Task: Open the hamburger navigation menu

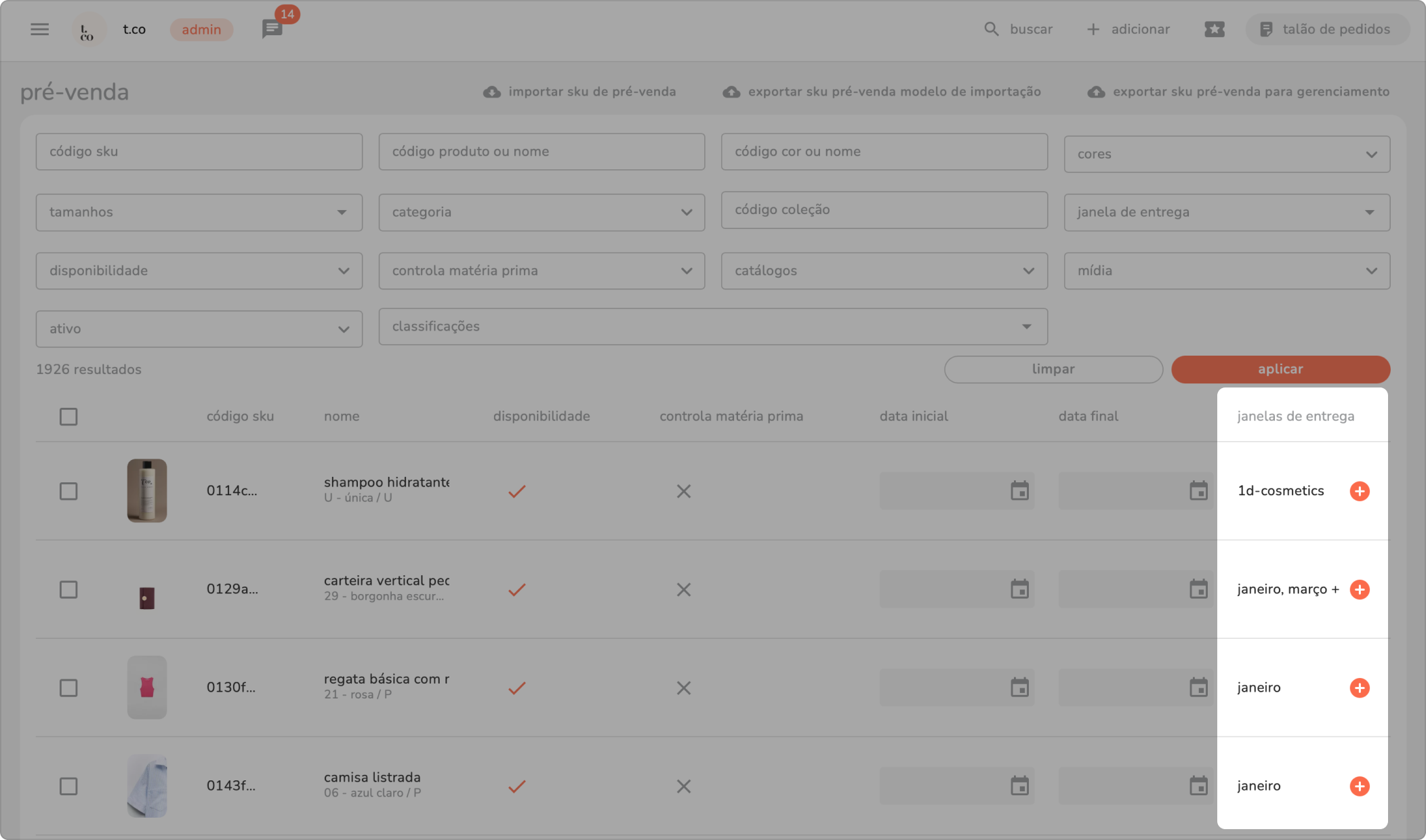Action: click(x=39, y=29)
